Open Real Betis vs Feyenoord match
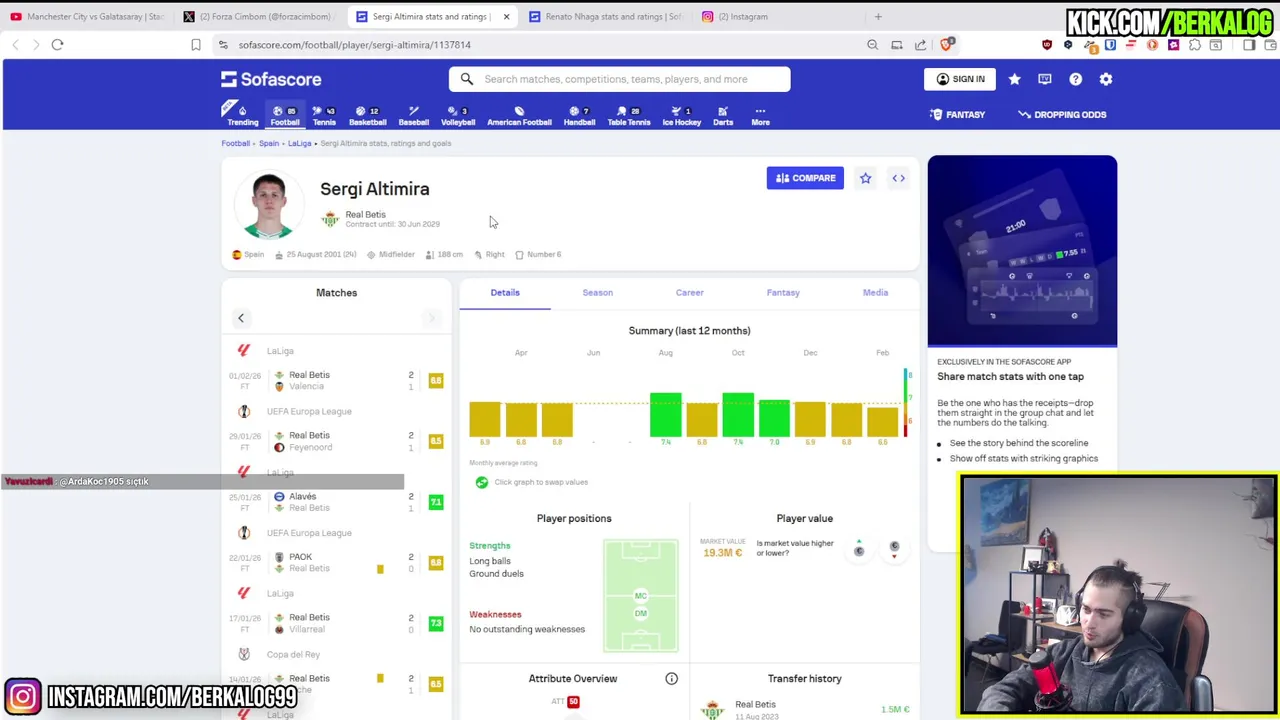This screenshot has width=1280, height=720. pos(336,441)
